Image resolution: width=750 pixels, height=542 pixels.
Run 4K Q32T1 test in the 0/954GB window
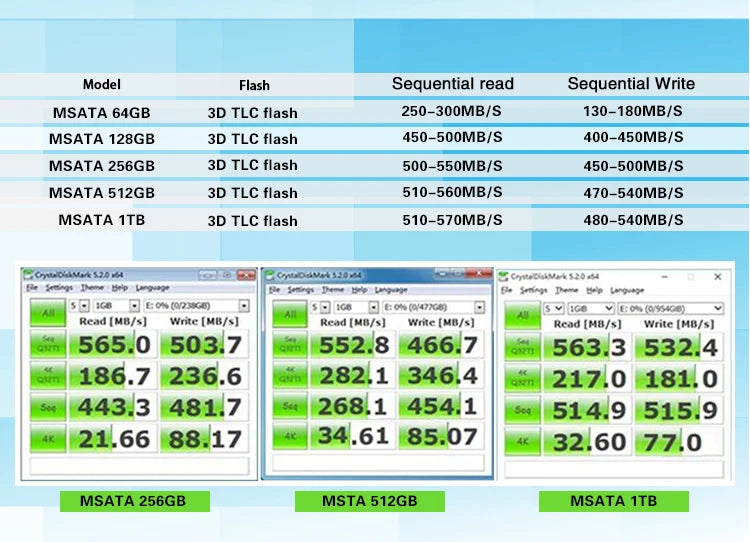[x=522, y=378]
